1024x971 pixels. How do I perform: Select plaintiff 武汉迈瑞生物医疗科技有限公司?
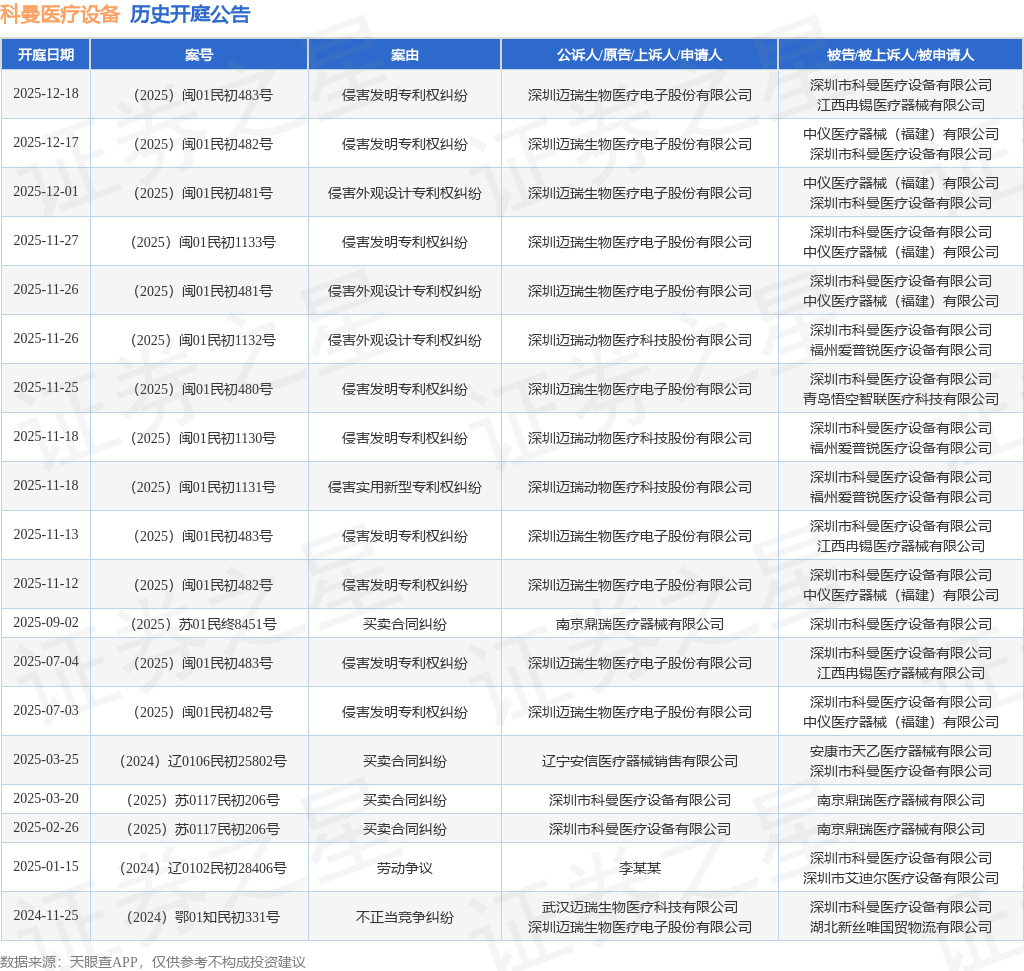(x=639, y=908)
